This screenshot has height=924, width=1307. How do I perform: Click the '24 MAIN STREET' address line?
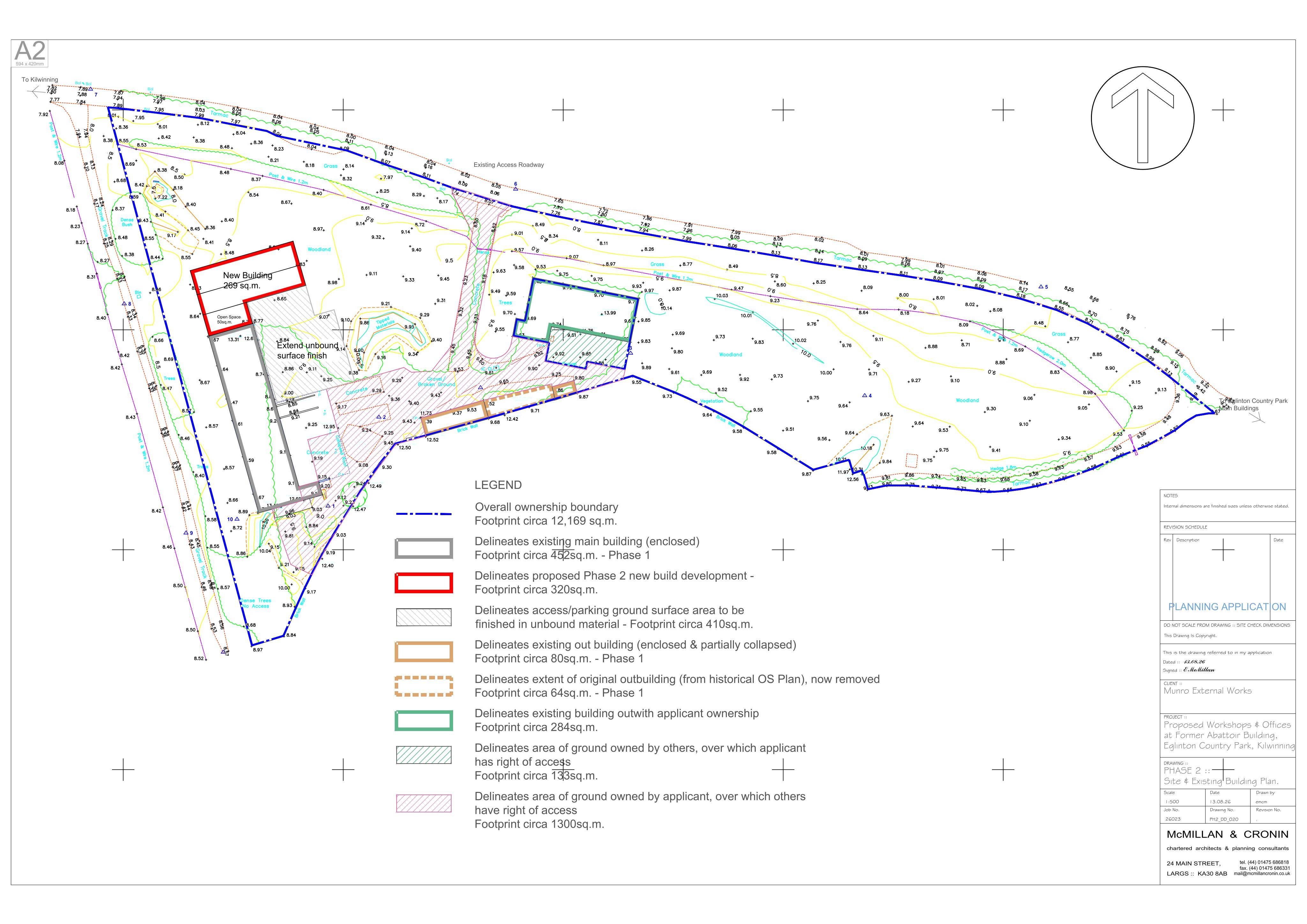click(1193, 864)
